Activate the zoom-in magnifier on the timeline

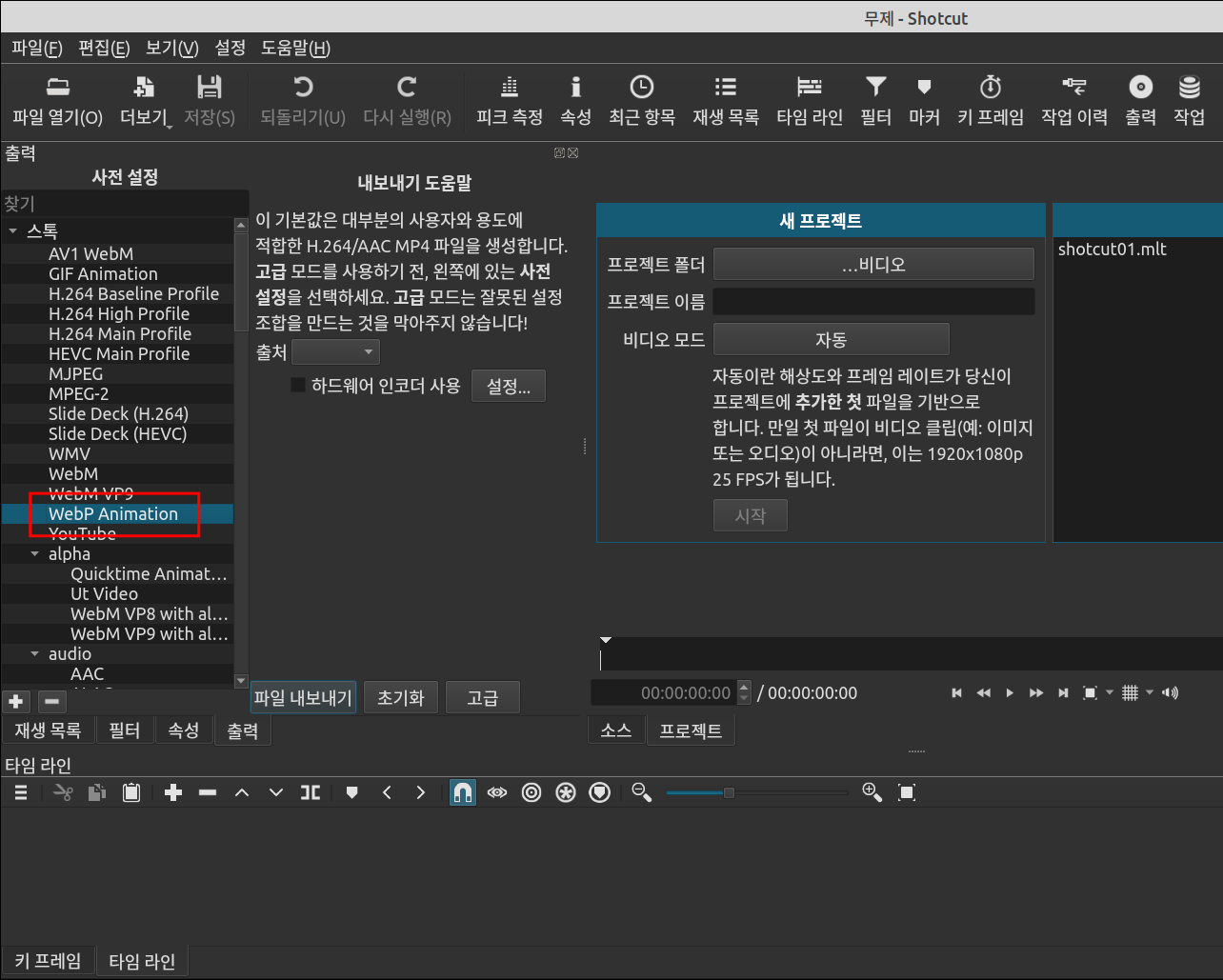[871, 791]
